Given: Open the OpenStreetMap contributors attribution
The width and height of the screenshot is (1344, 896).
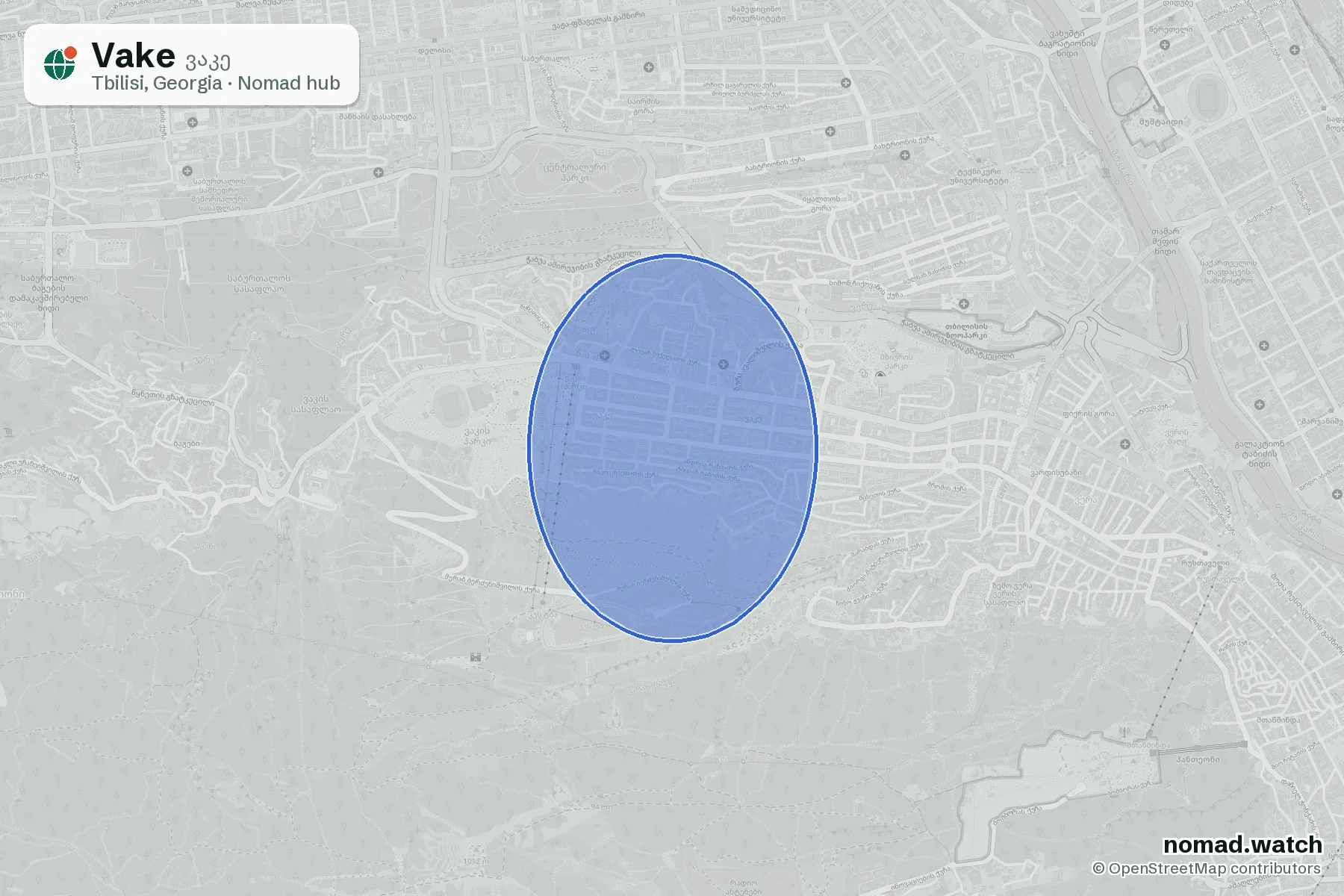Looking at the screenshot, I should 1207,868.
